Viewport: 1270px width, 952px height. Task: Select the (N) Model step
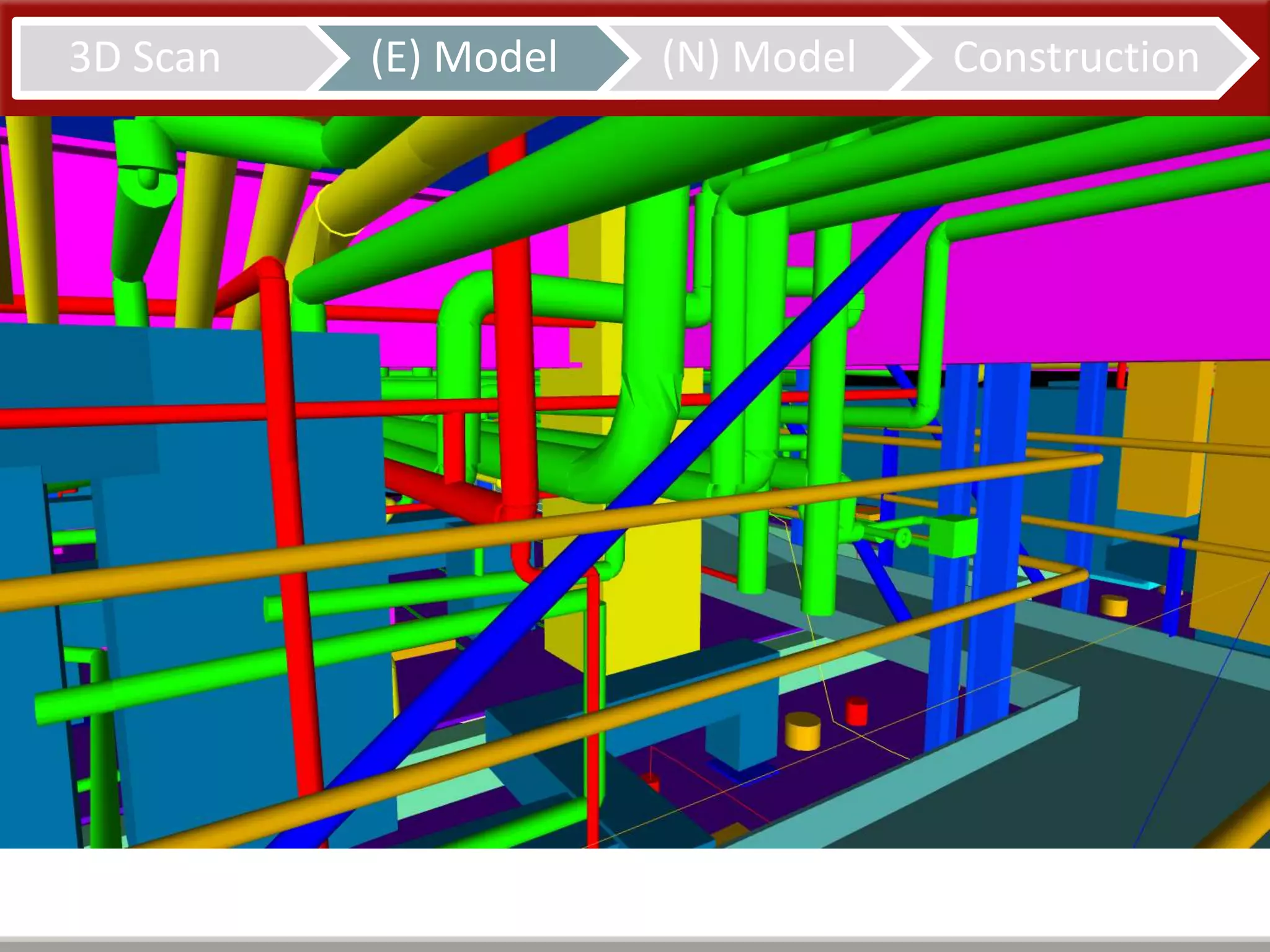tap(766, 58)
